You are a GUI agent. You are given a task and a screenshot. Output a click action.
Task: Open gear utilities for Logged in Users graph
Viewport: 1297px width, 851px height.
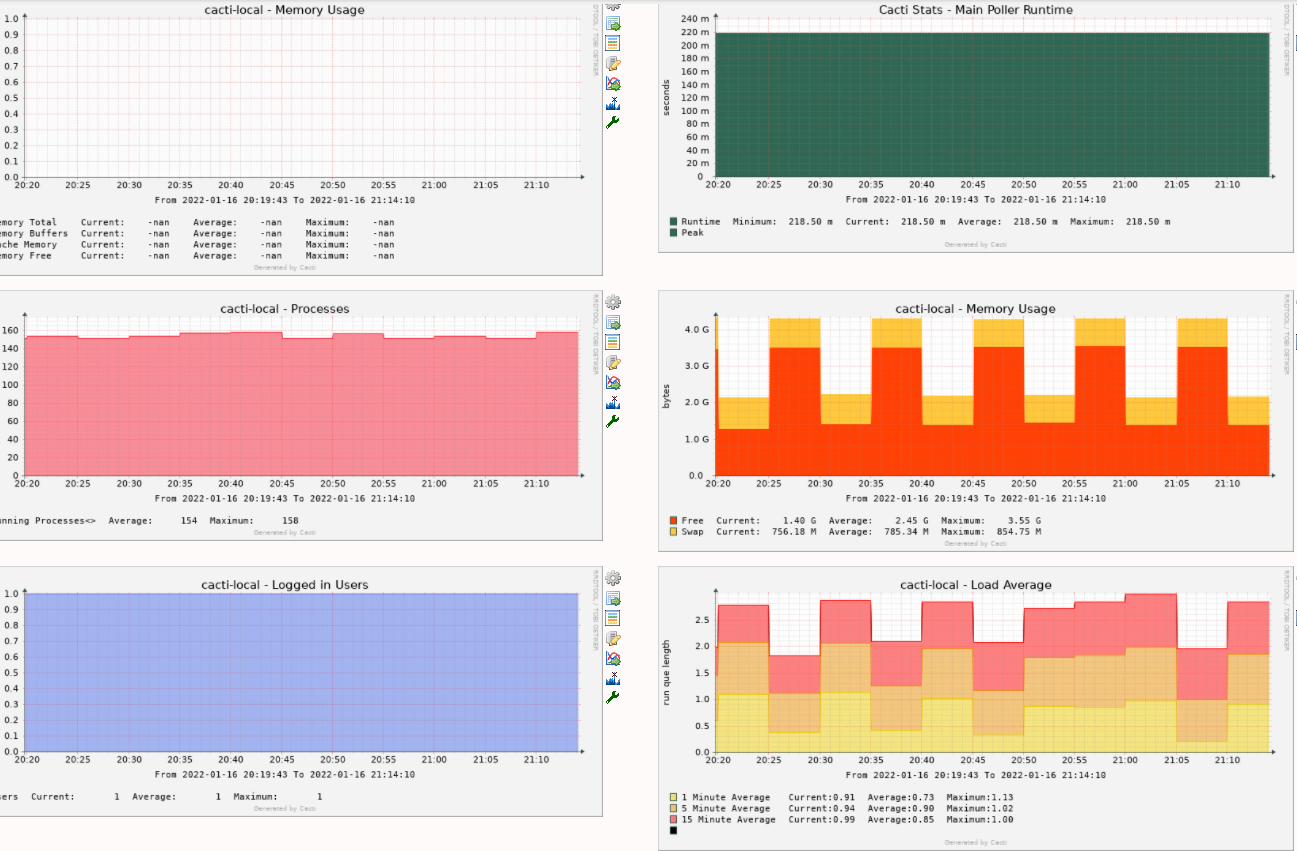point(613,578)
